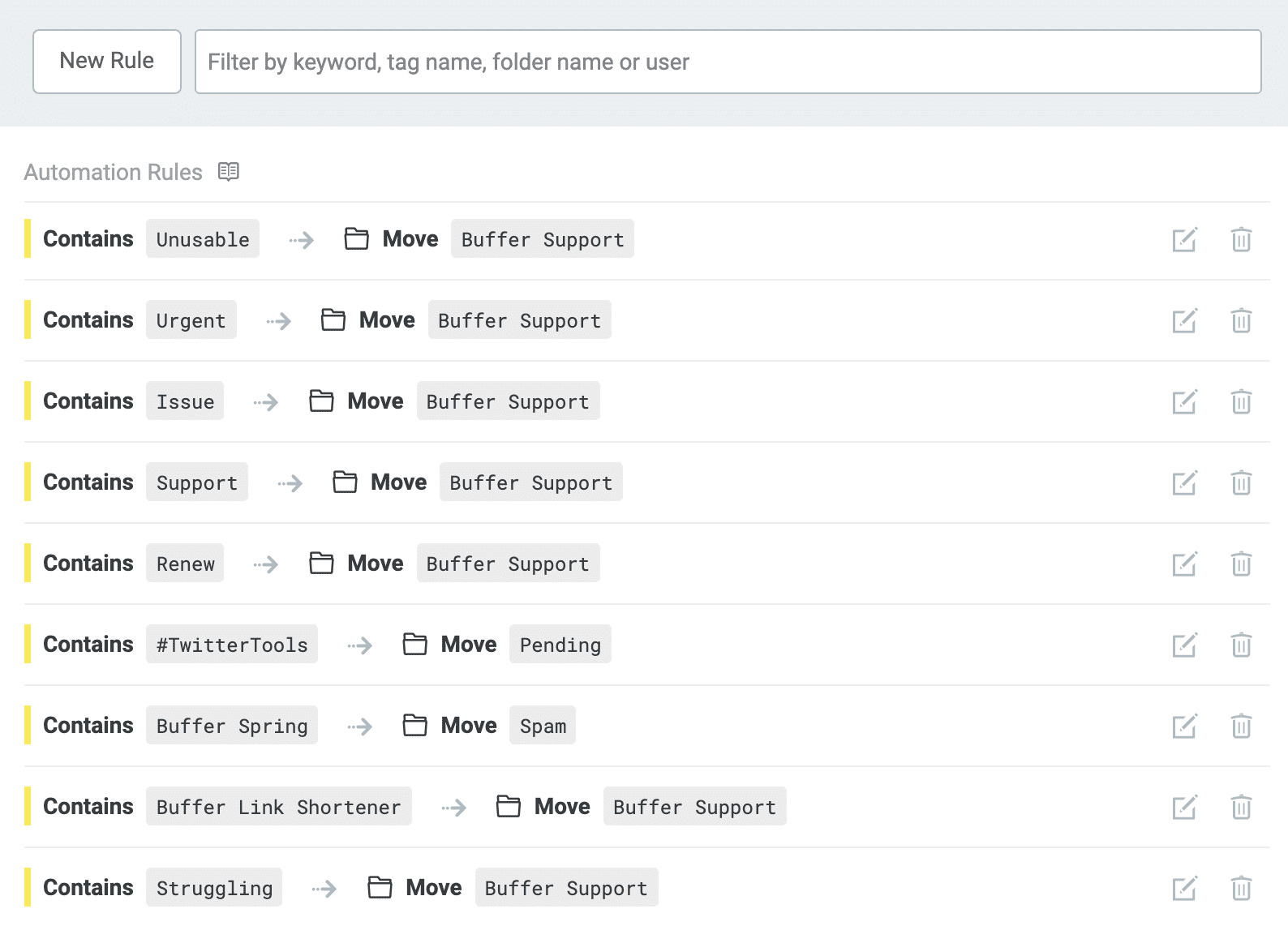Edit the Buffer Link Shortener rule

[1184, 808]
